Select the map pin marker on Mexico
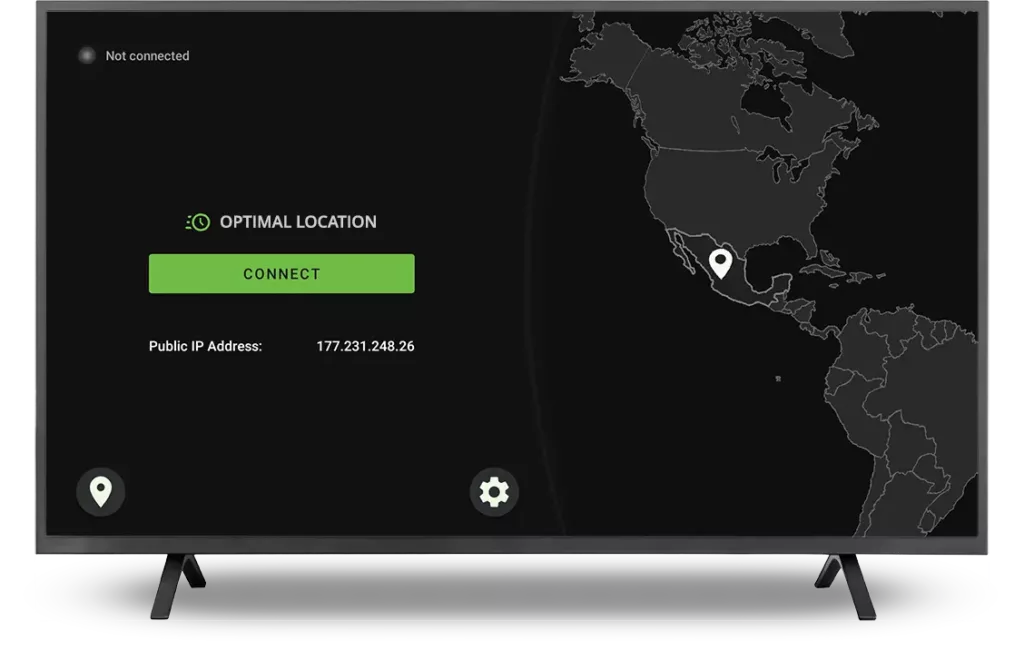Image resolution: width=1024 pixels, height=670 pixels. (720, 263)
